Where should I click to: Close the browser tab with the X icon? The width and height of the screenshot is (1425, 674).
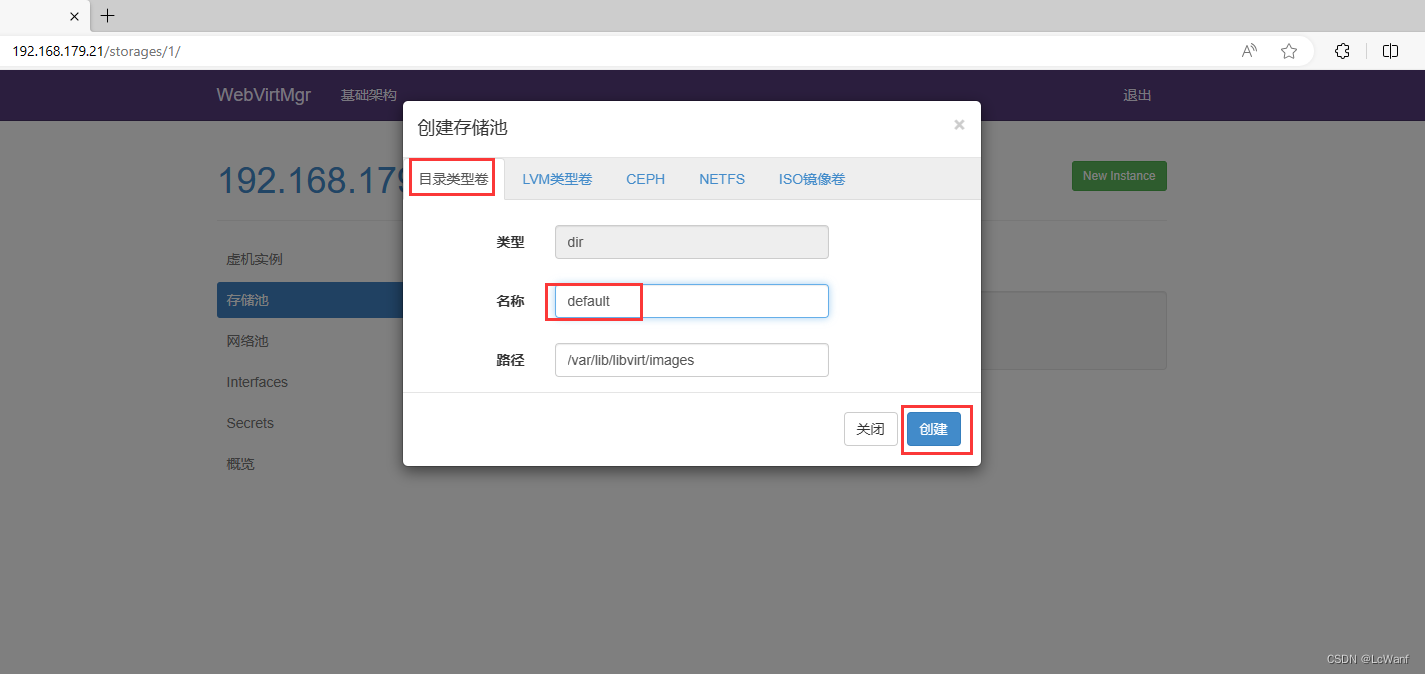coord(74,16)
